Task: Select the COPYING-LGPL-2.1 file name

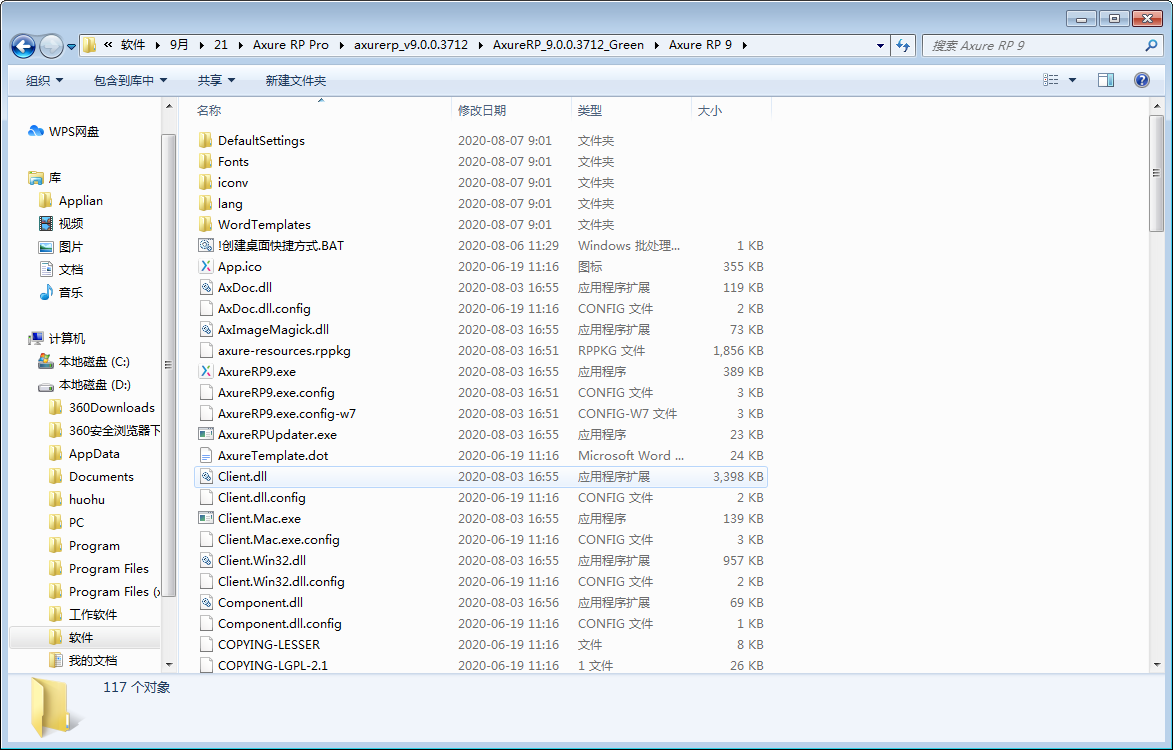Action: point(272,666)
